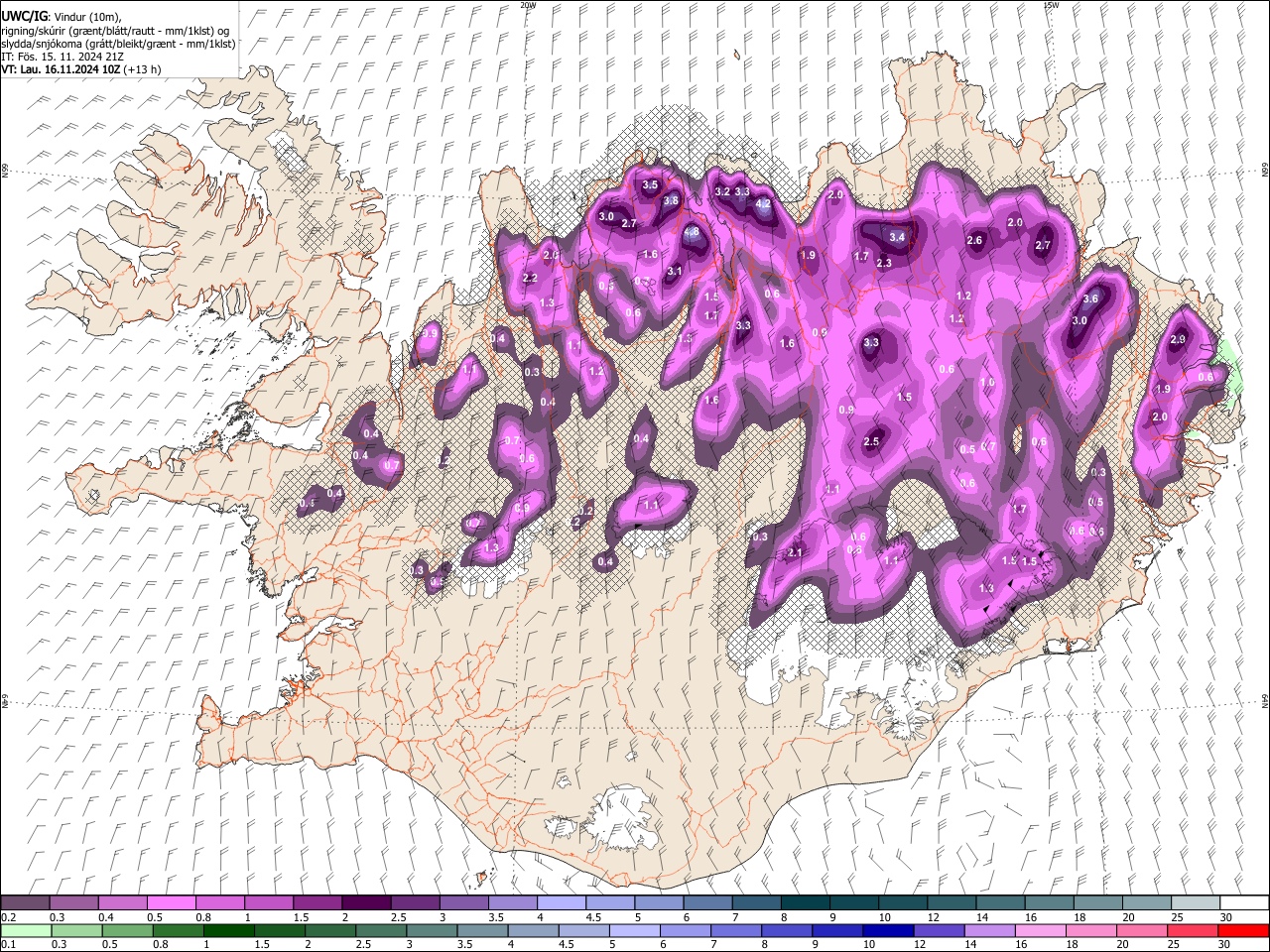The height and width of the screenshot is (952, 1270).
Task: Click the 'VT: Lau. 16.11.2024 10Z' valid time
Action: (x=62, y=69)
